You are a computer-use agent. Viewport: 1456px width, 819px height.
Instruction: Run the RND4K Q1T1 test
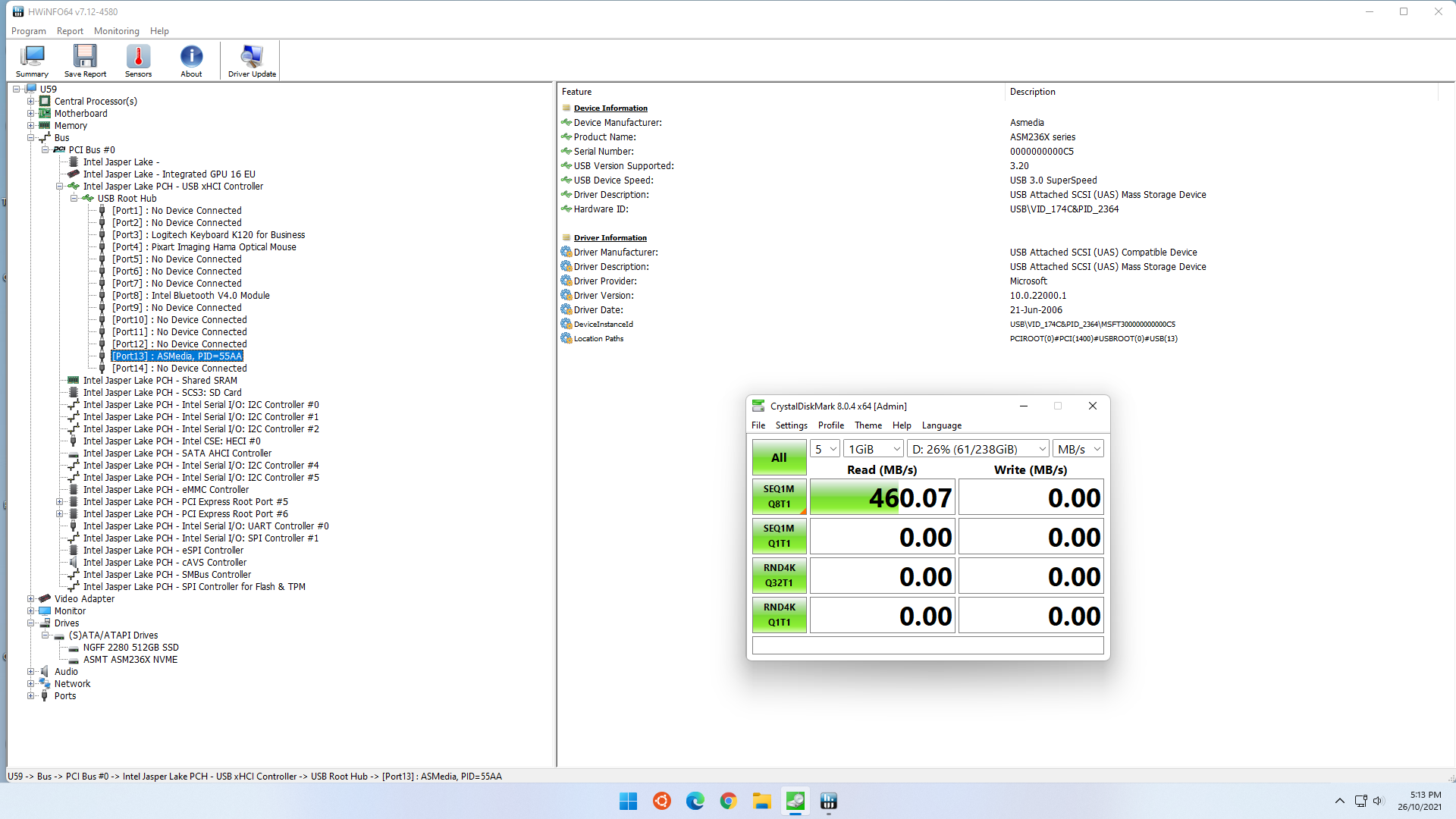[x=779, y=615]
